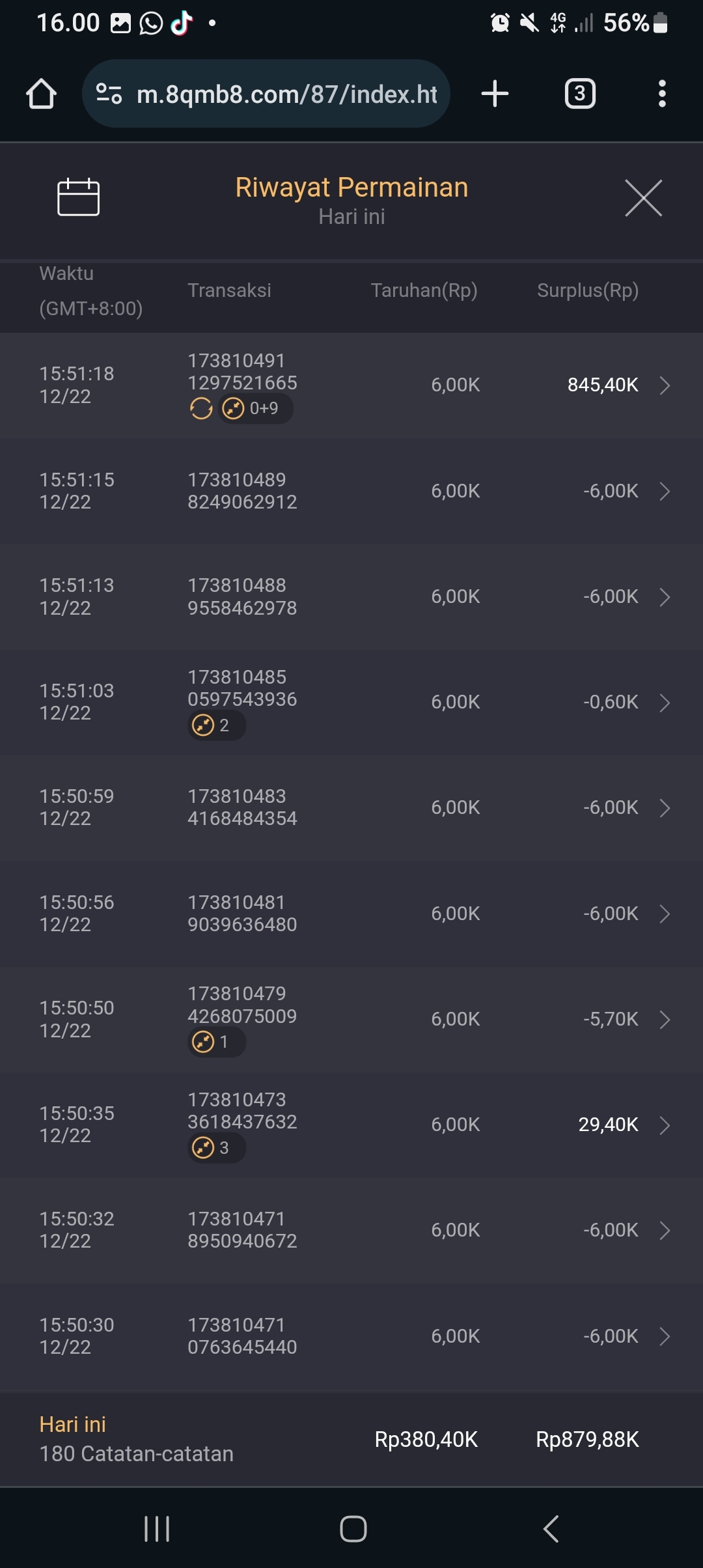The width and height of the screenshot is (703, 1568).
Task: Open the tab switcher showing 3 tabs
Action: pyautogui.click(x=579, y=94)
